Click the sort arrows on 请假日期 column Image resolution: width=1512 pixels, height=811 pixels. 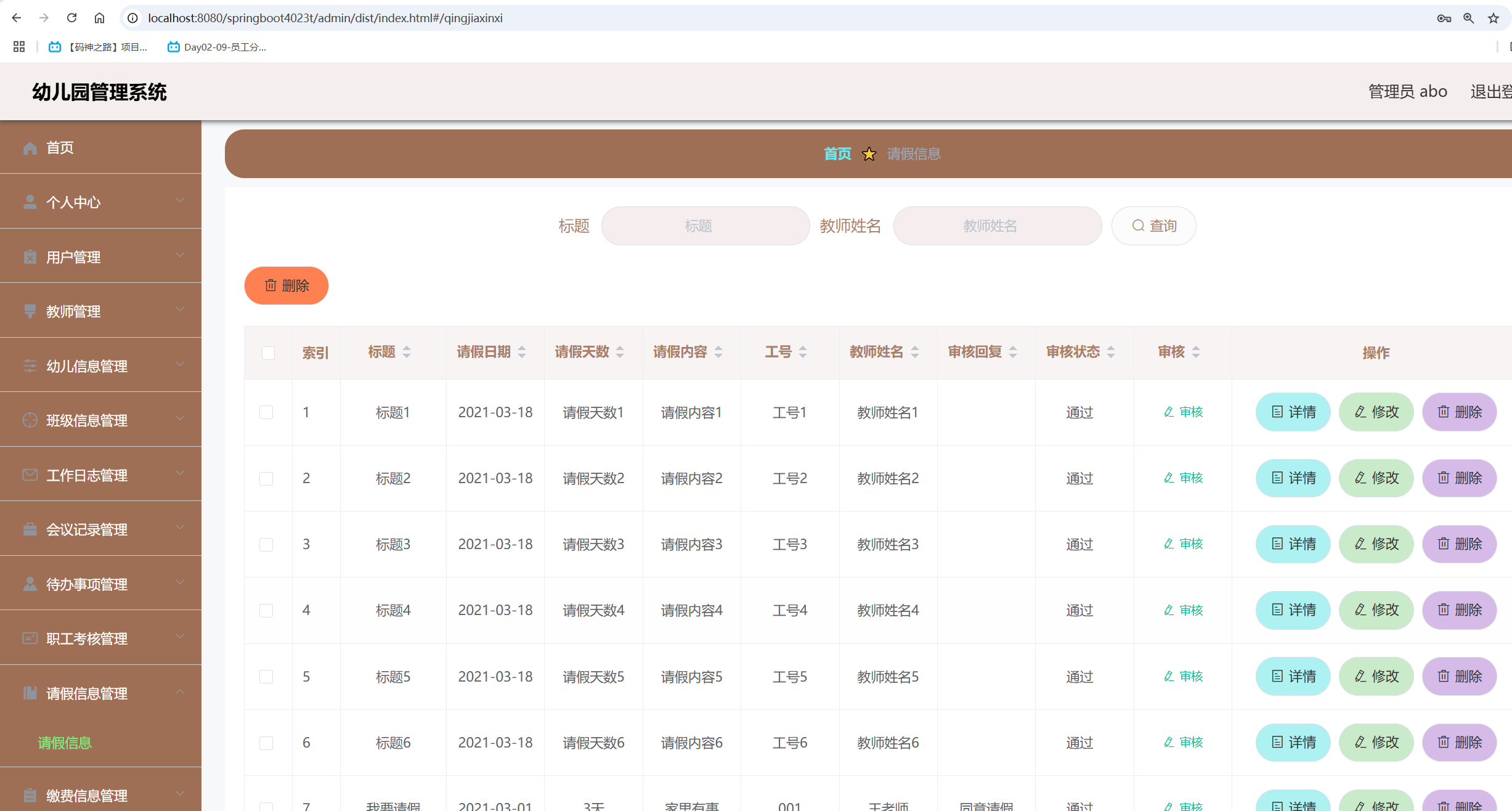pyautogui.click(x=522, y=352)
